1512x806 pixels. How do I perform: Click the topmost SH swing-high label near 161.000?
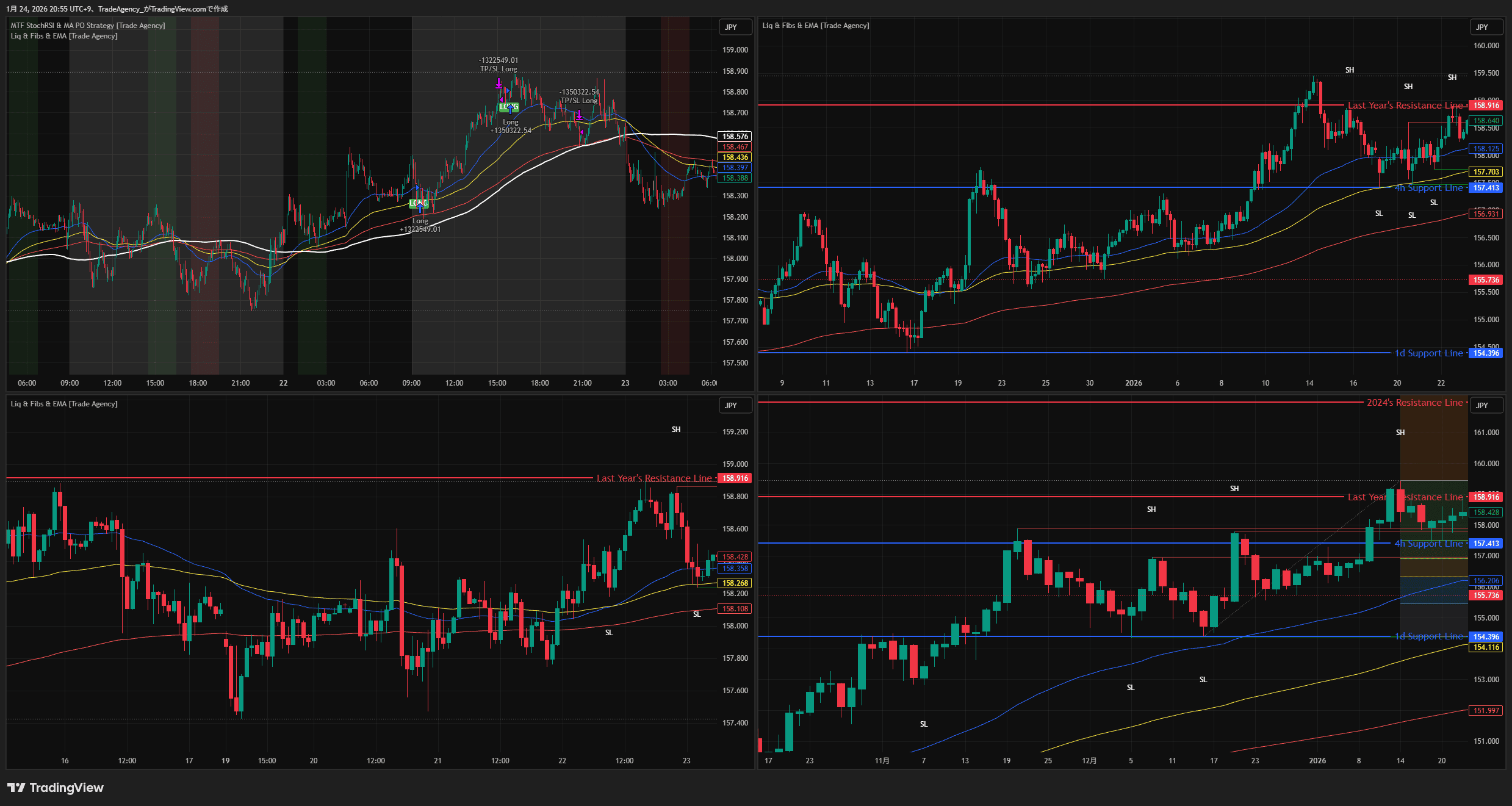pos(1400,433)
